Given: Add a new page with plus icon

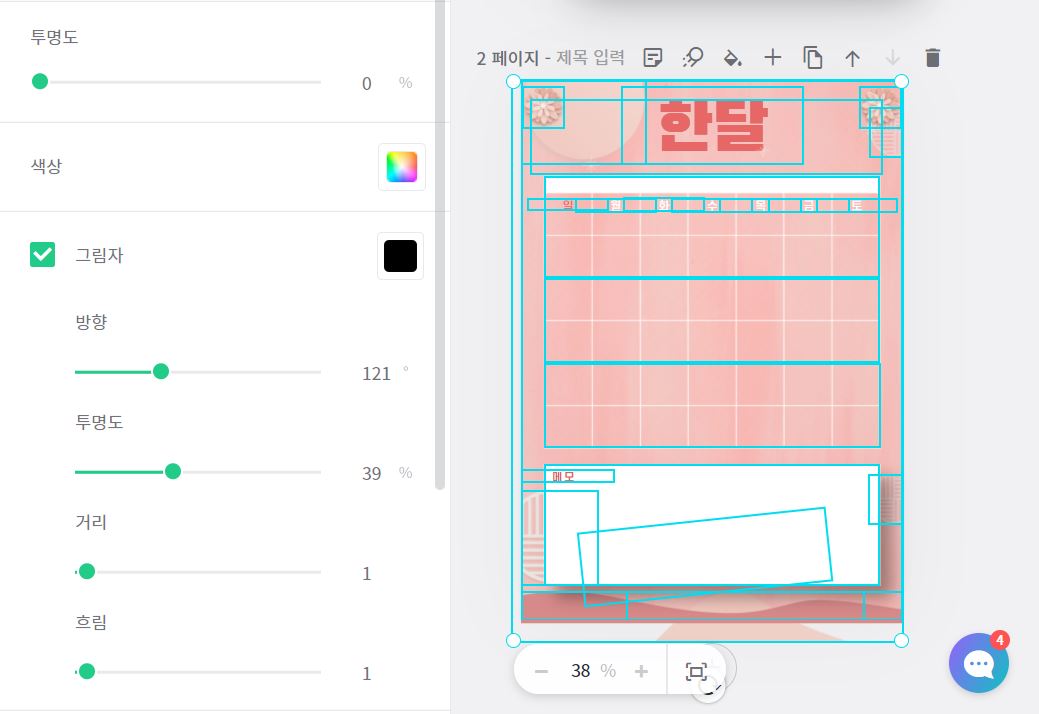Looking at the screenshot, I should point(773,58).
